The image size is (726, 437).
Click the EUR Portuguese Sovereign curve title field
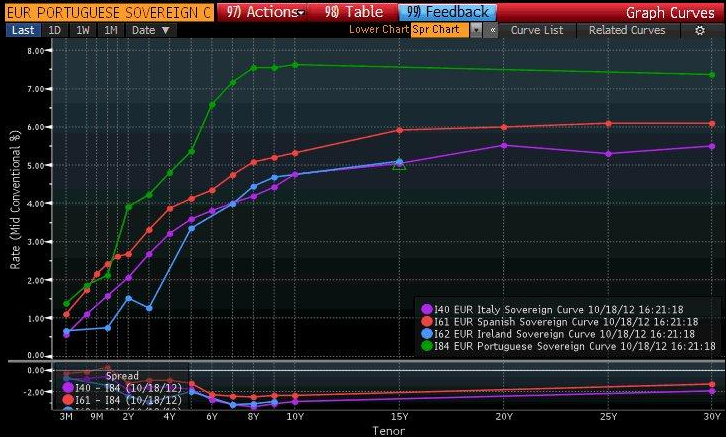point(109,12)
